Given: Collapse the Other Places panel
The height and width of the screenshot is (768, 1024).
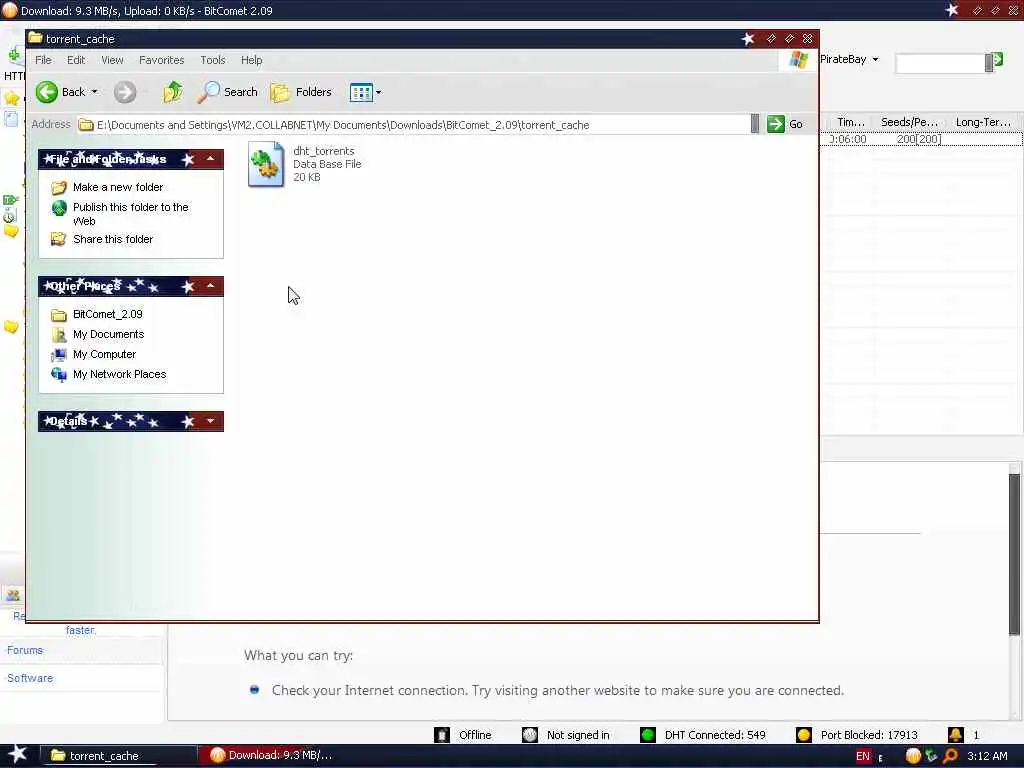Looking at the screenshot, I should (210, 286).
